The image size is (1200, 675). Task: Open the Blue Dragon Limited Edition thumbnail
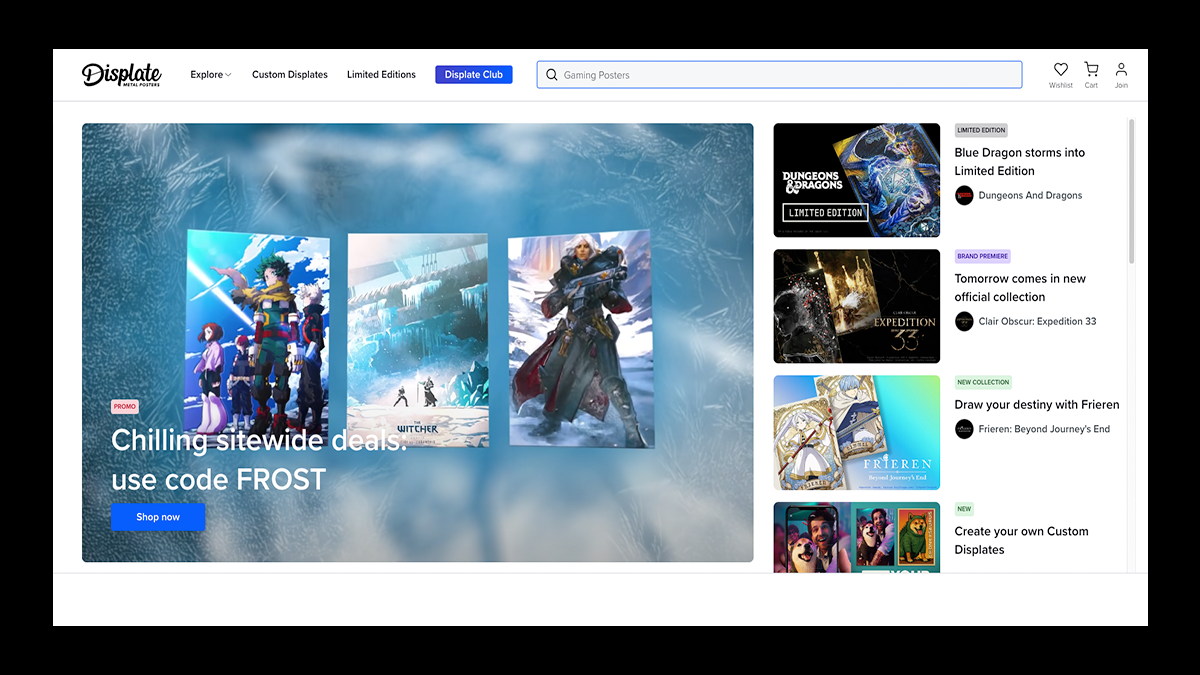857,180
